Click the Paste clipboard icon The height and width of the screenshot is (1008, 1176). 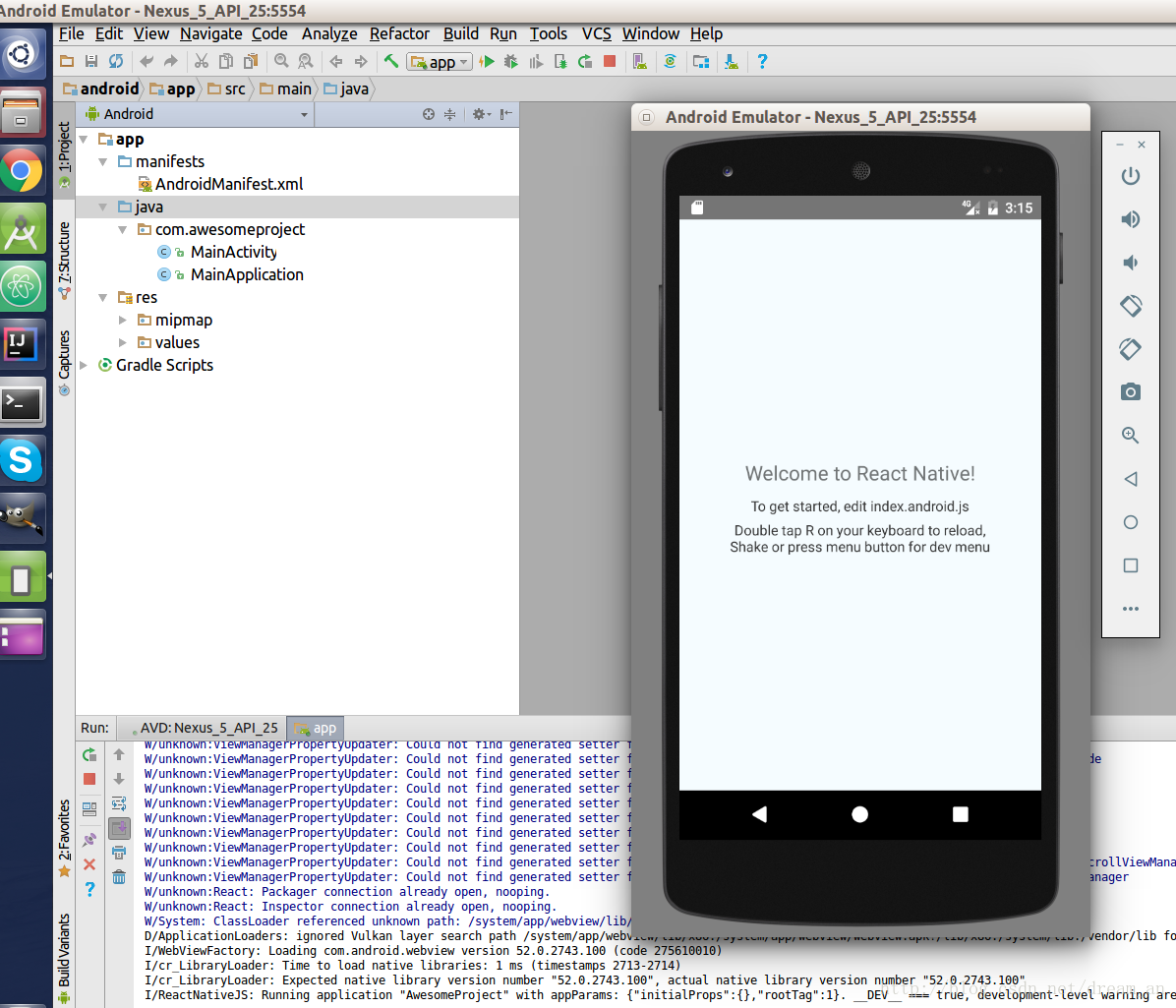click(251, 62)
